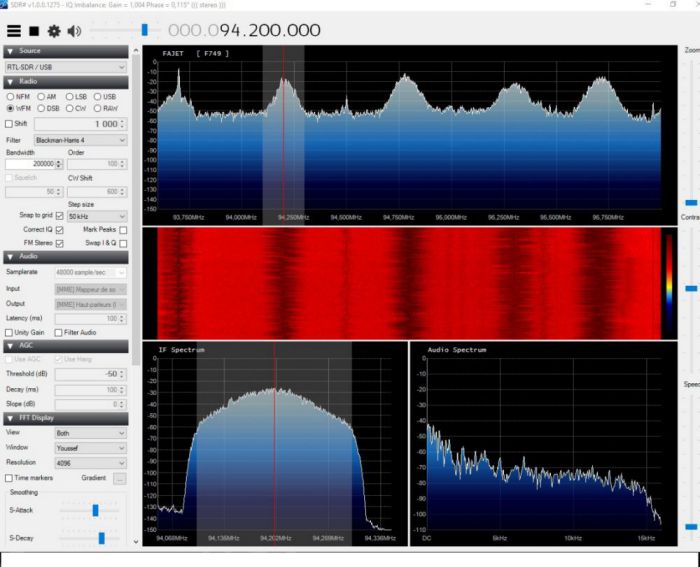The width and height of the screenshot is (700, 567).
Task: Click the AGC Threshold (dB) field
Action: click(91, 374)
